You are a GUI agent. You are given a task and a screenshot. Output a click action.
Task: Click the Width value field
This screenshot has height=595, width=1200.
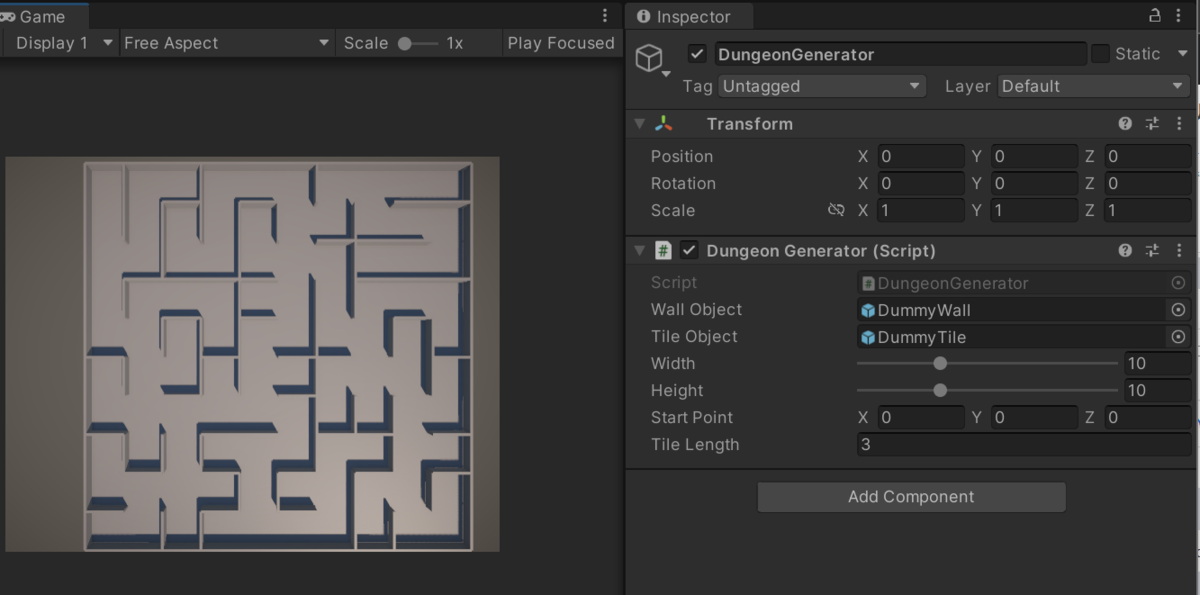click(1158, 363)
